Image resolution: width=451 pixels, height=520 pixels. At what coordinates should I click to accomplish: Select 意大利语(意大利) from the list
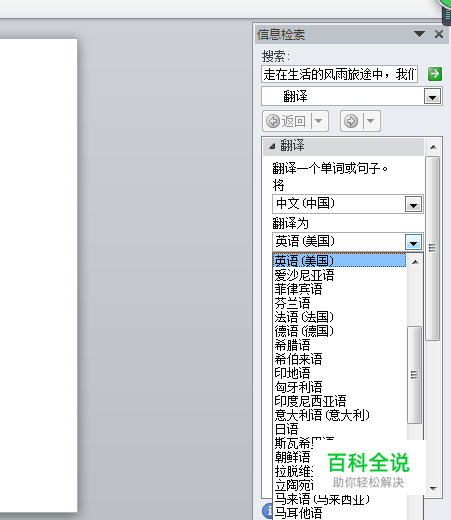tap(339, 415)
